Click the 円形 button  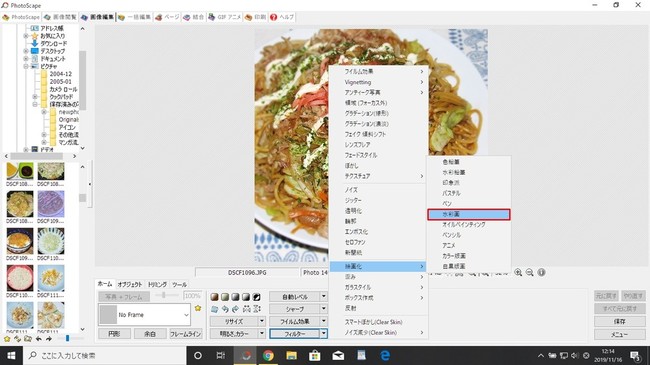click(114, 334)
